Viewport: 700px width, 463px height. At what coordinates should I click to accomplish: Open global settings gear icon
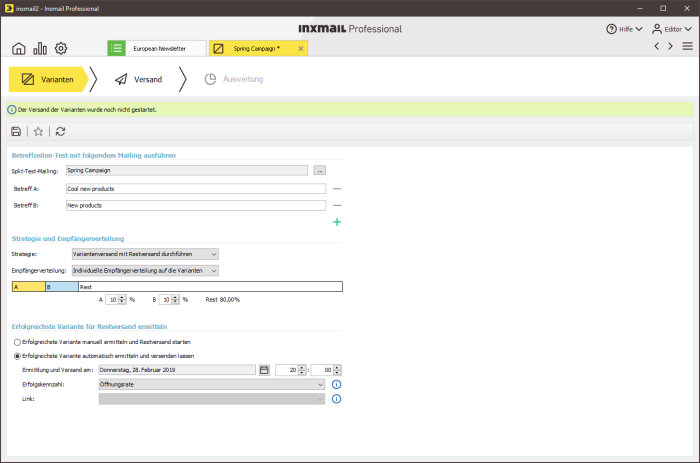61,48
